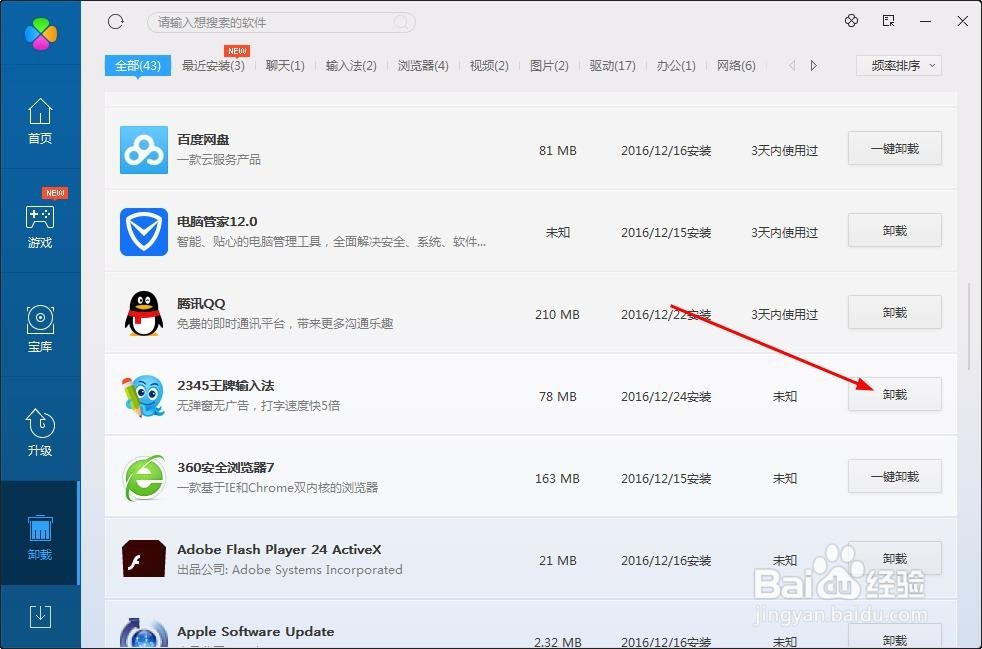
Task: Open the download manager icon at sidebar bottom
Action: (40, 617)
